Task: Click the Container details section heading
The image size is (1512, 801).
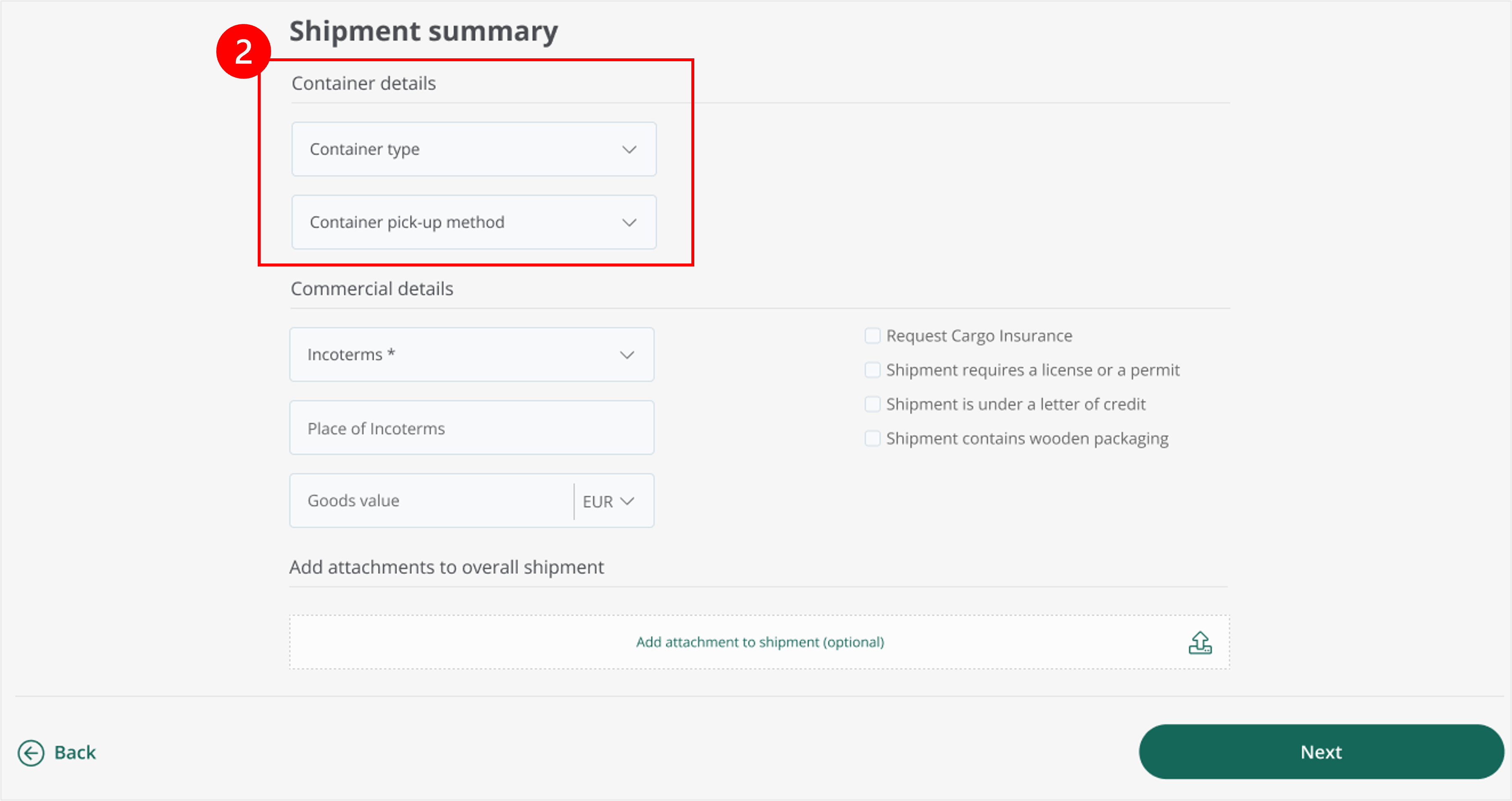Action: tap(364, 83)
